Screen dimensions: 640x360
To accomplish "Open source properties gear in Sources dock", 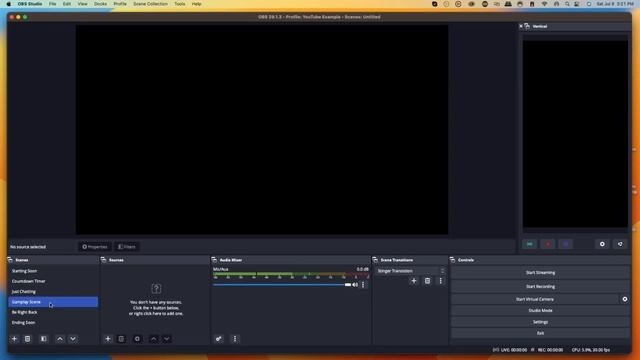I will [x=137, y=339].
